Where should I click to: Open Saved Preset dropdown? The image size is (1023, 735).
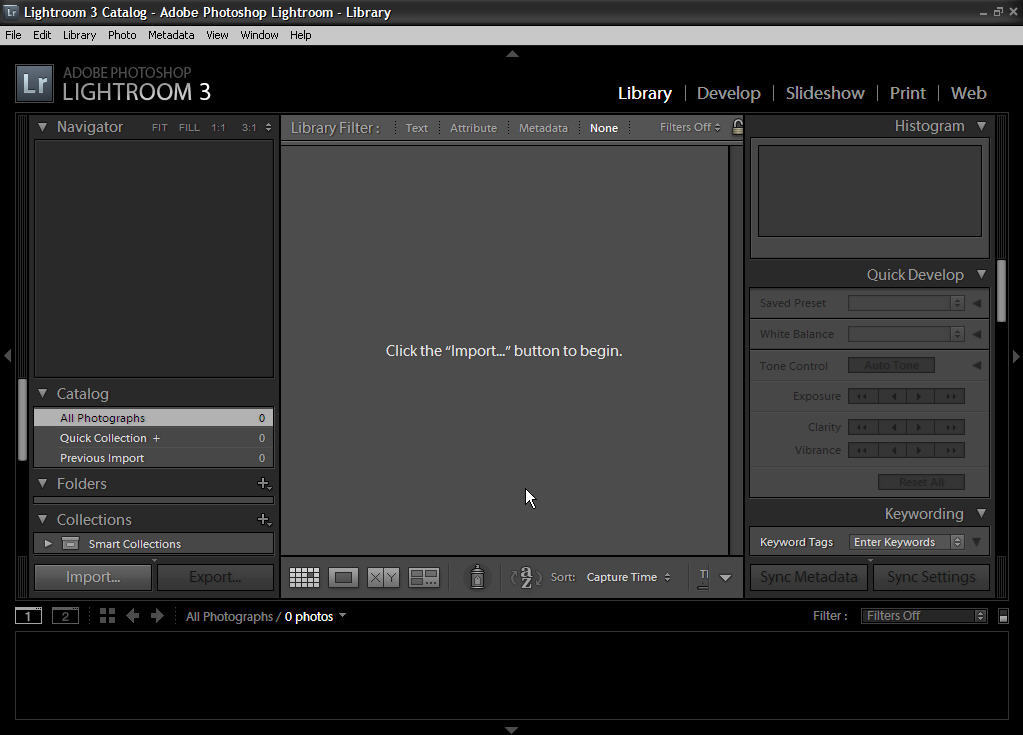(x=906, y=303)
